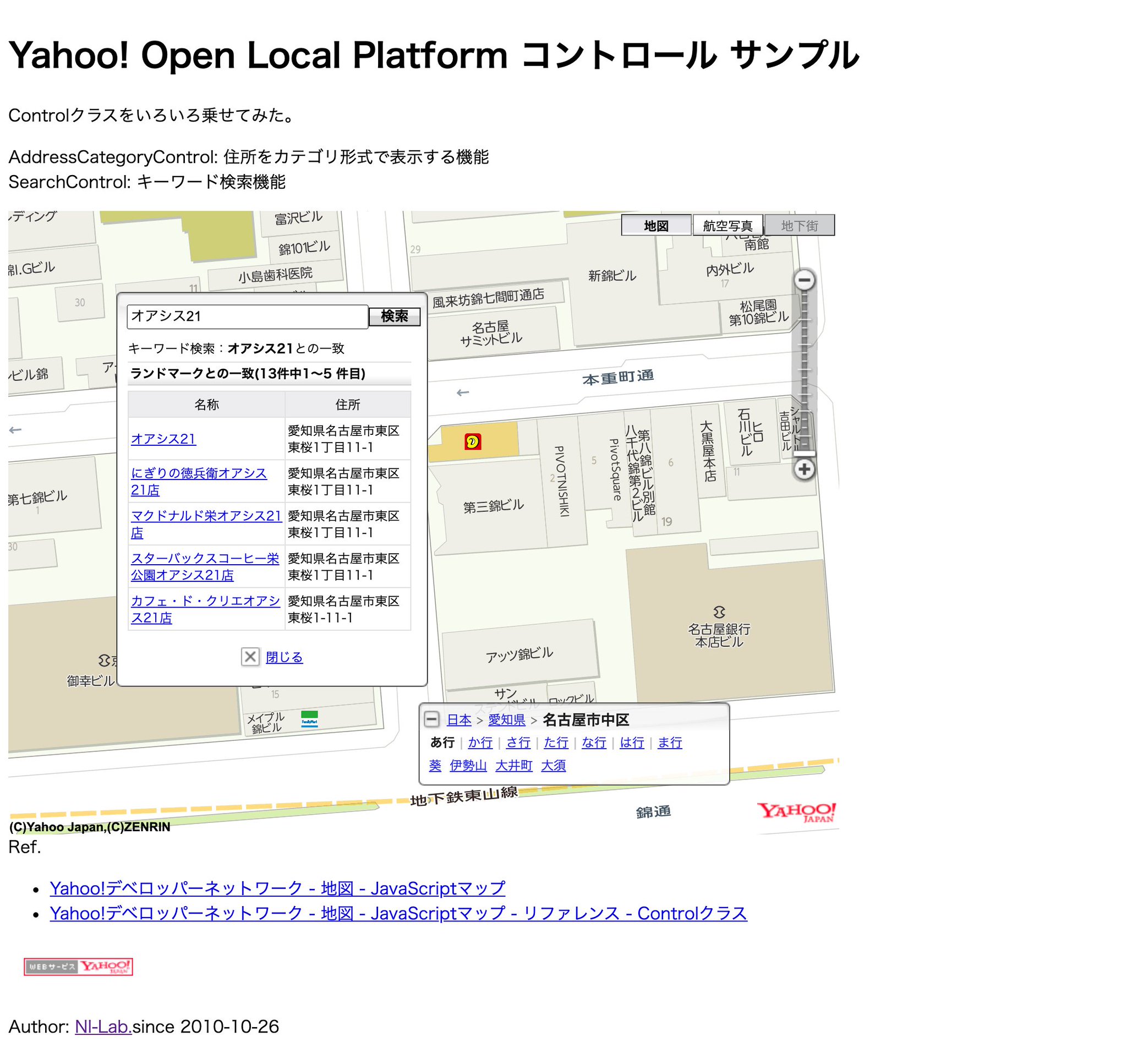Click the yellow landmark marker on map
This screenshot has width=1127, height=1064.
pos(473,441)
